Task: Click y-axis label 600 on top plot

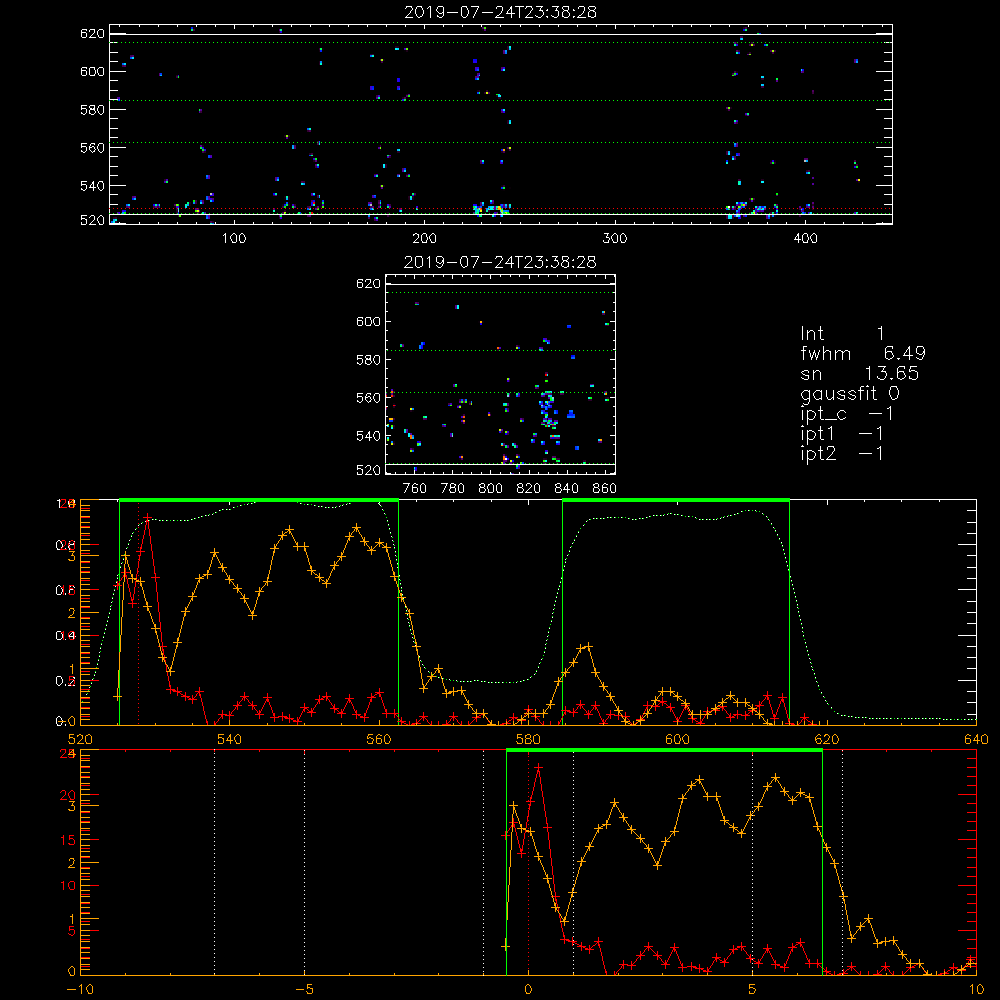Action: pos(92,71)
